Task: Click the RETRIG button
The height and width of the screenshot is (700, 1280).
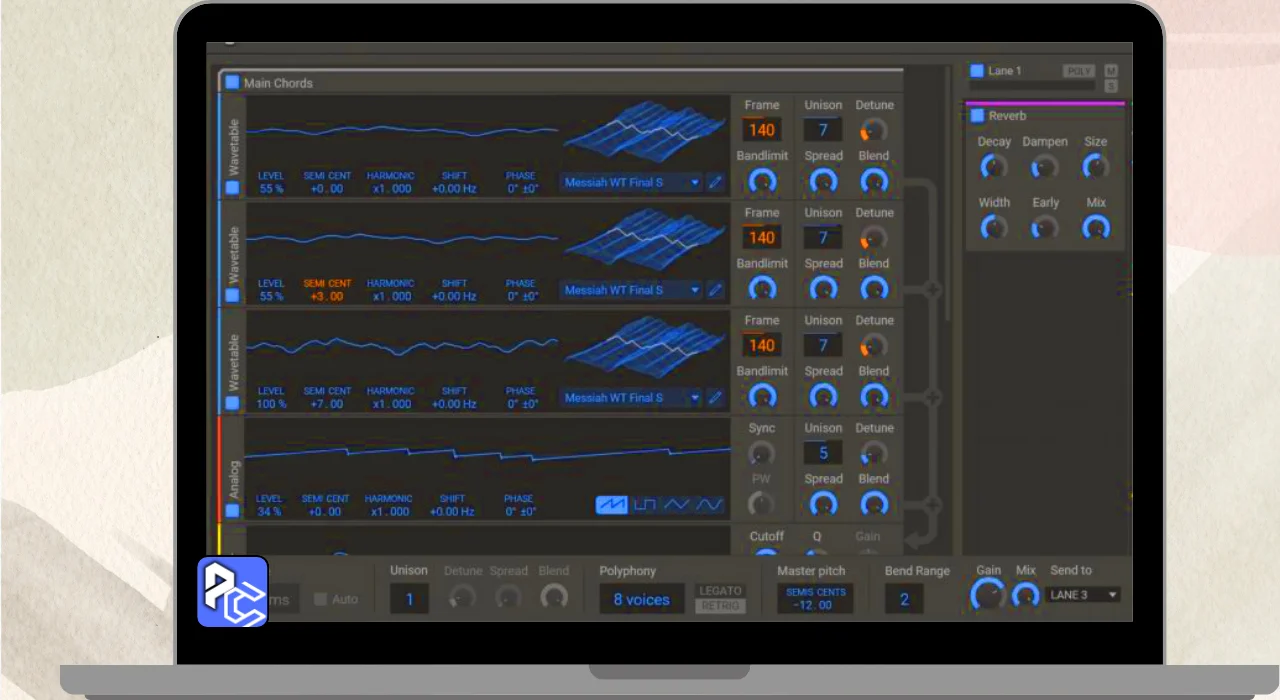Action: [721, 606]
